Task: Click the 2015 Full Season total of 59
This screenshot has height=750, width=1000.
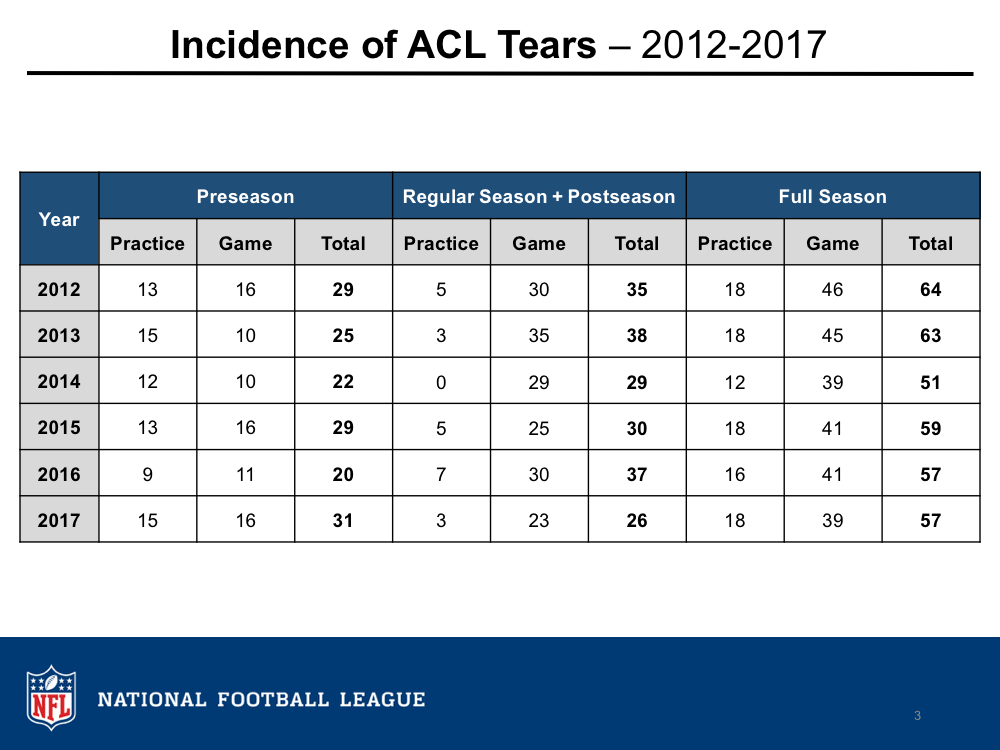Action: point(930,428)
